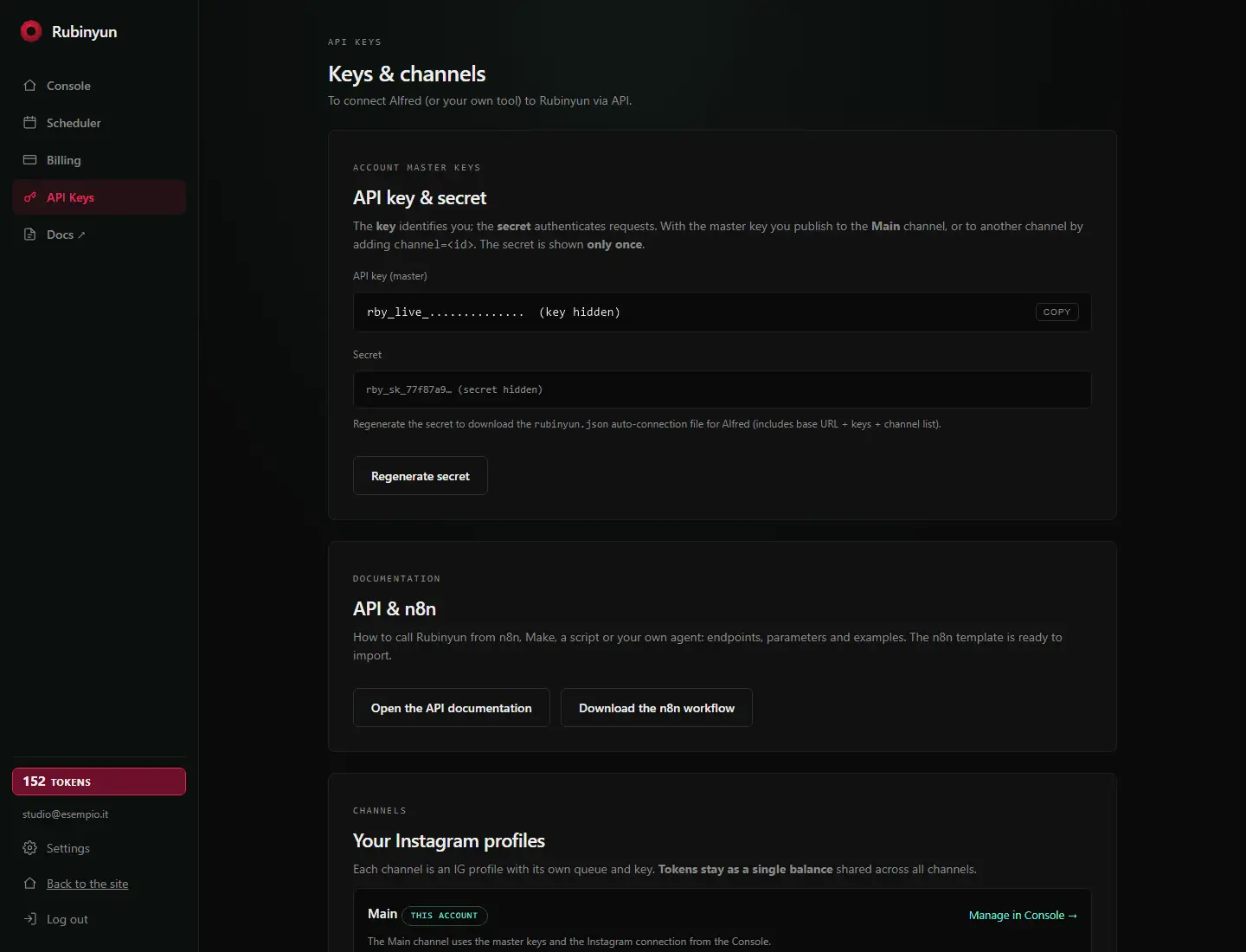
Task: Click the Rubinyun logo icon
Action: [x=31, y=31]
